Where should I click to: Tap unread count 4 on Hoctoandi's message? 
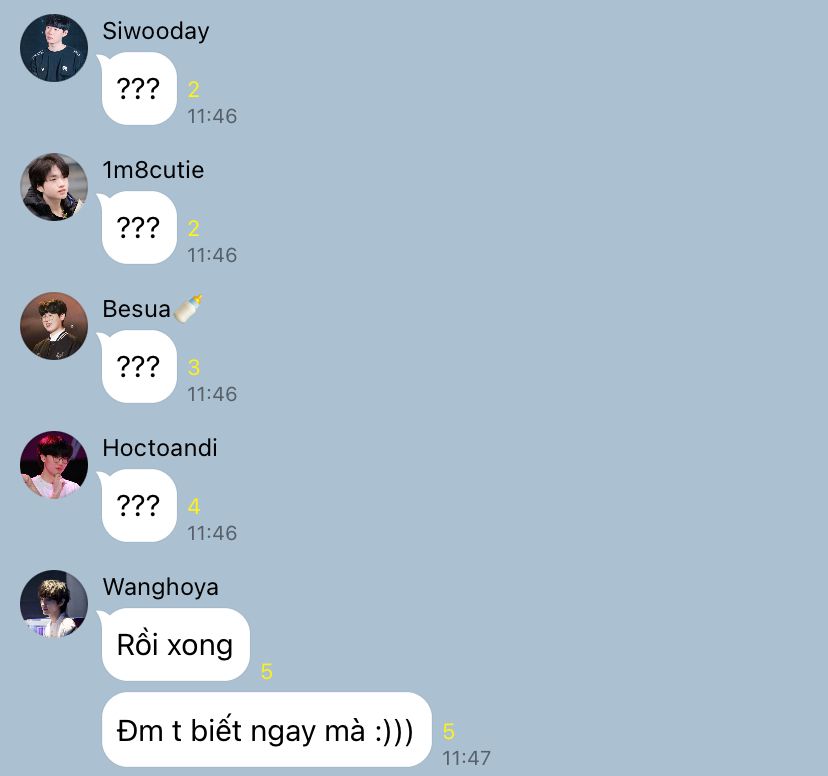194,507
